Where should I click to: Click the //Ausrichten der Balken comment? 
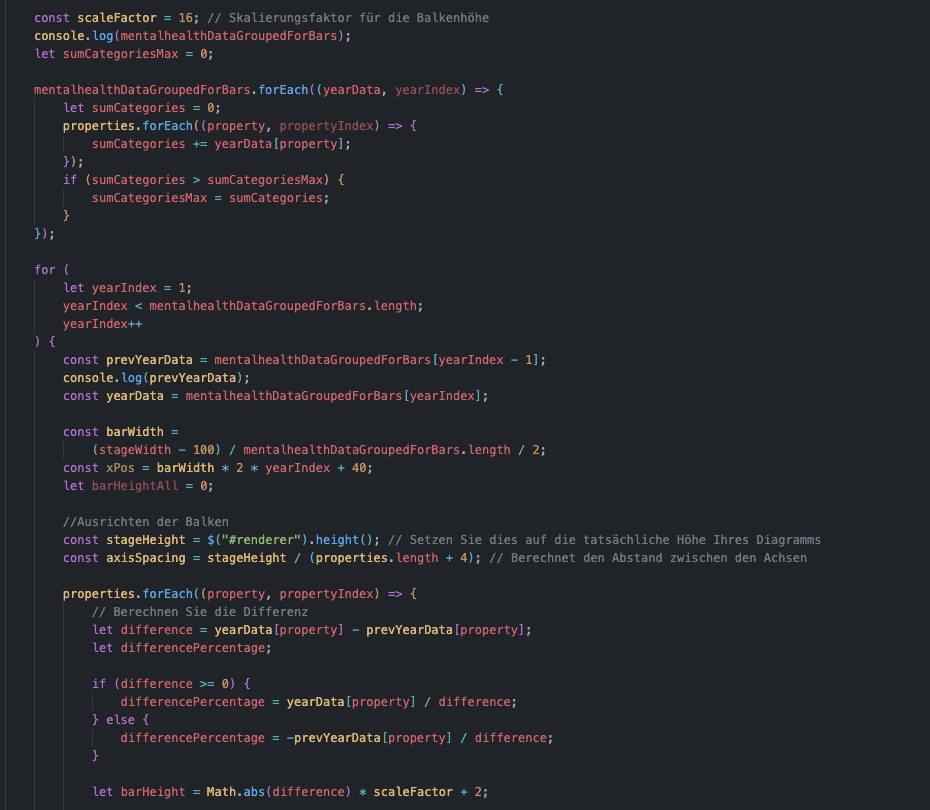point(145,522)
